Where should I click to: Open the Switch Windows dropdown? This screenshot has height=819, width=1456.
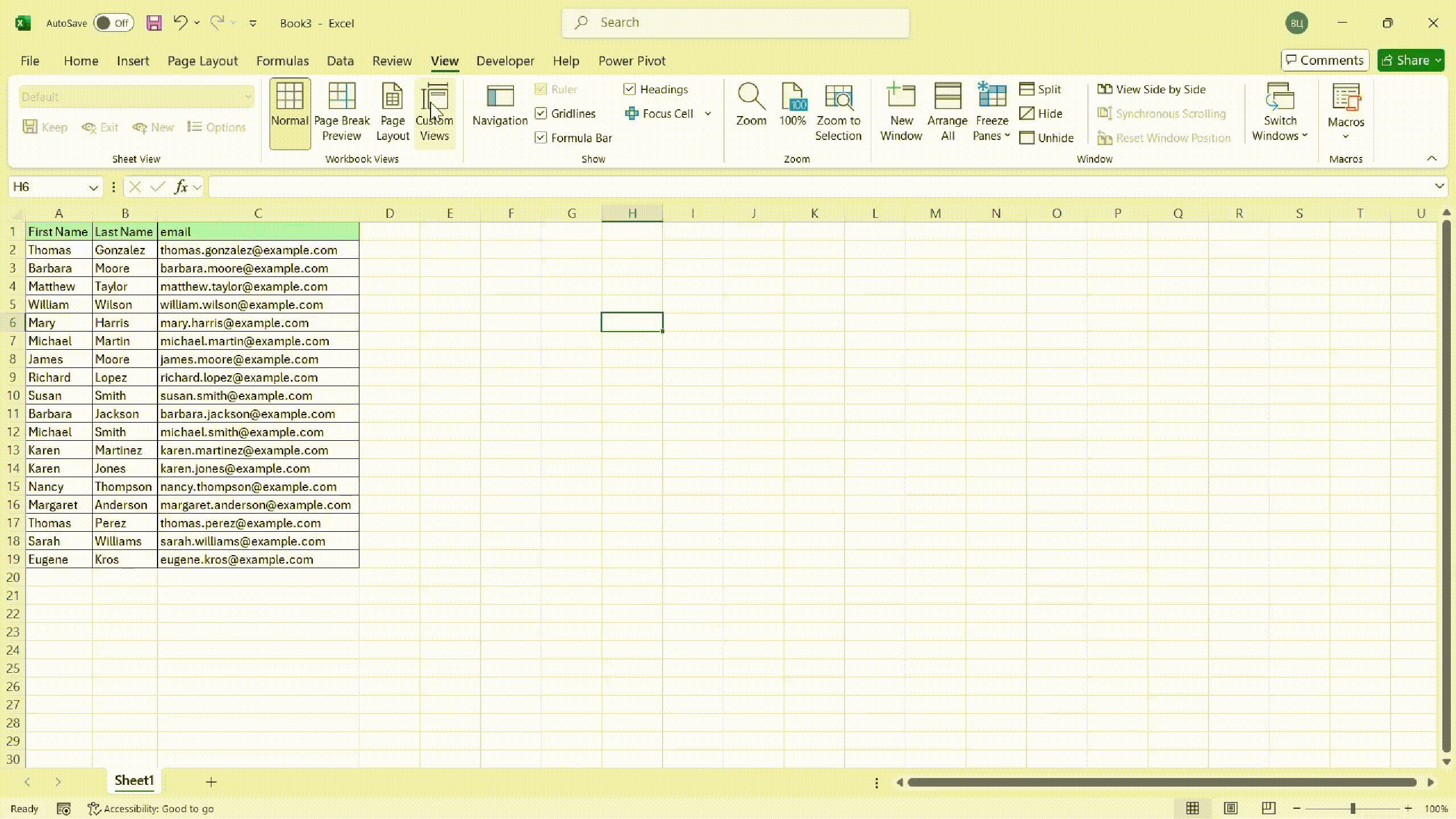tap(1280, 113)
